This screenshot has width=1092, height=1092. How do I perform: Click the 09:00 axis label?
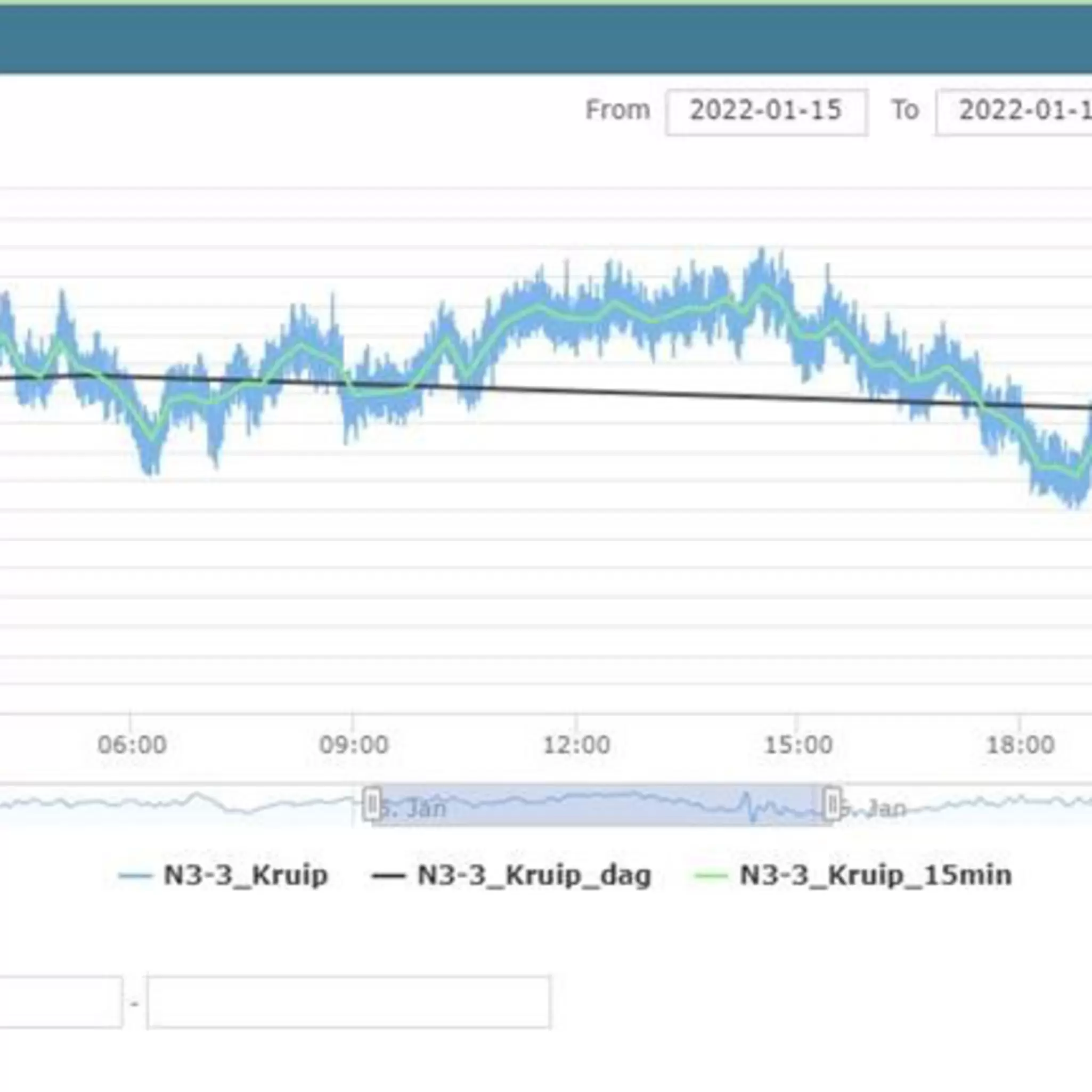coord(354,745)
